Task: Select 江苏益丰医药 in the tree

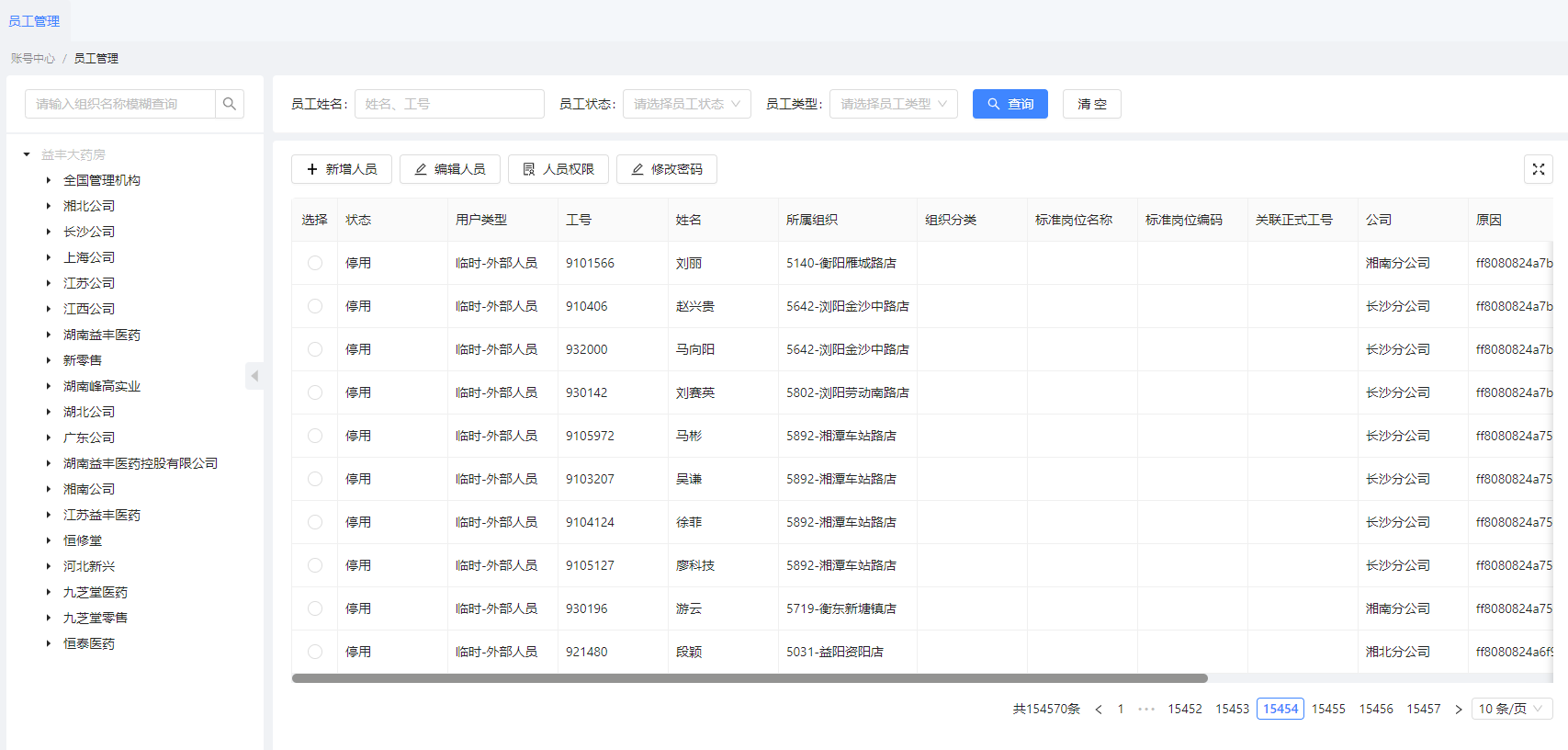Action: click(x=102, y=515)
